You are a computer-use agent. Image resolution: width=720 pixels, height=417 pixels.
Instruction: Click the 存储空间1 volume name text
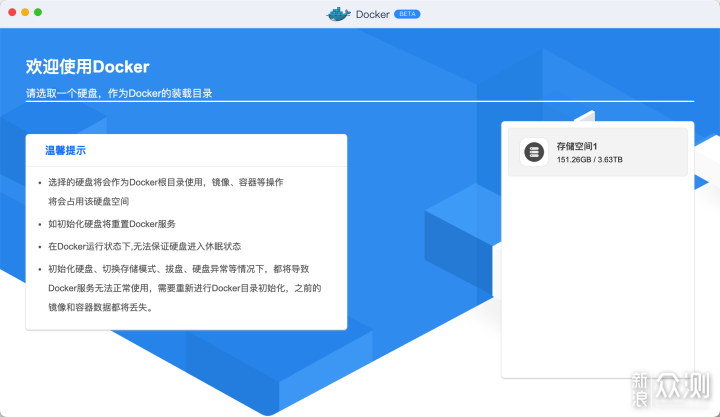(x=577, y=147)
